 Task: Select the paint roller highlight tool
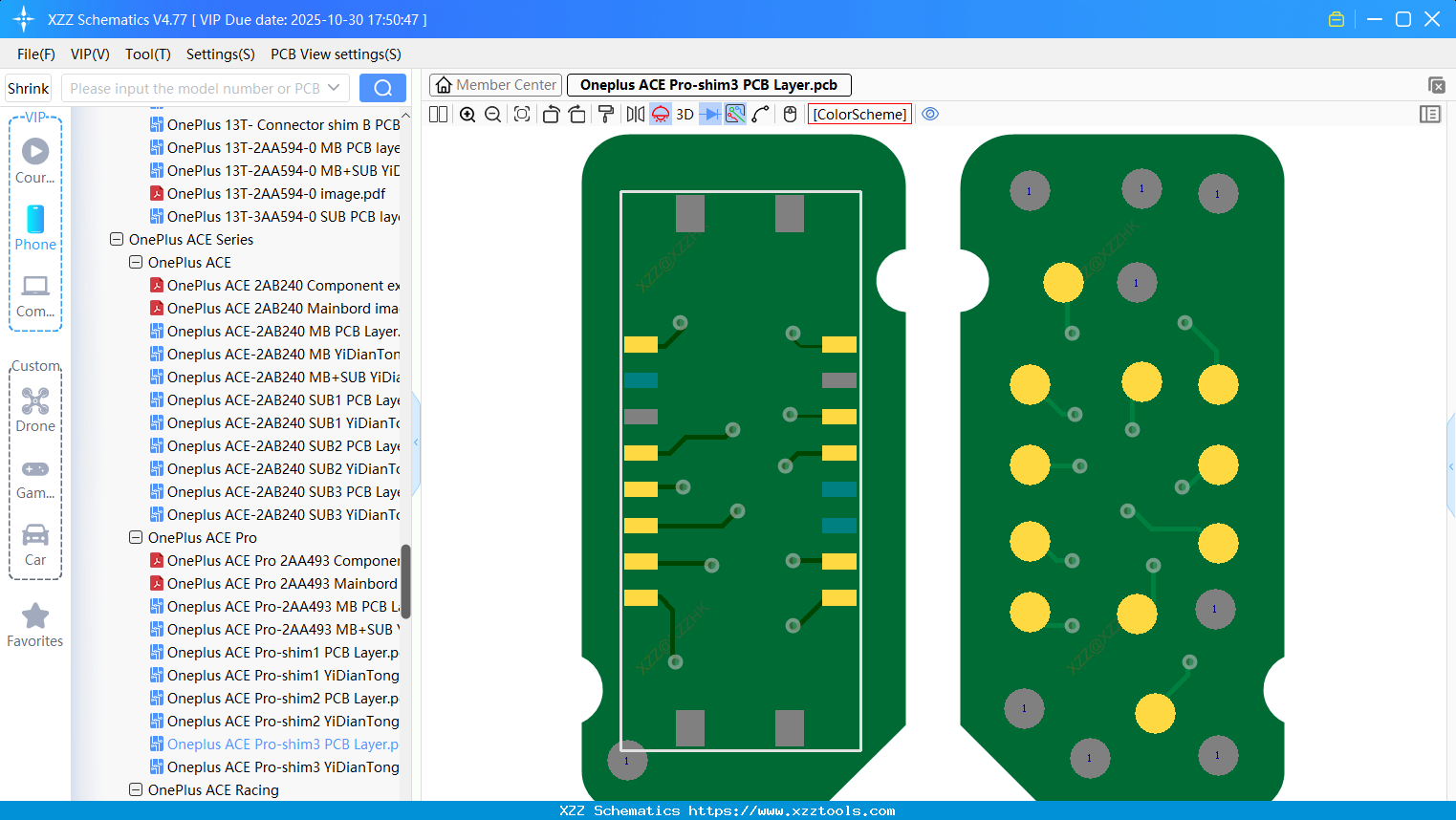pyautogui.click(x=606, y=114)
